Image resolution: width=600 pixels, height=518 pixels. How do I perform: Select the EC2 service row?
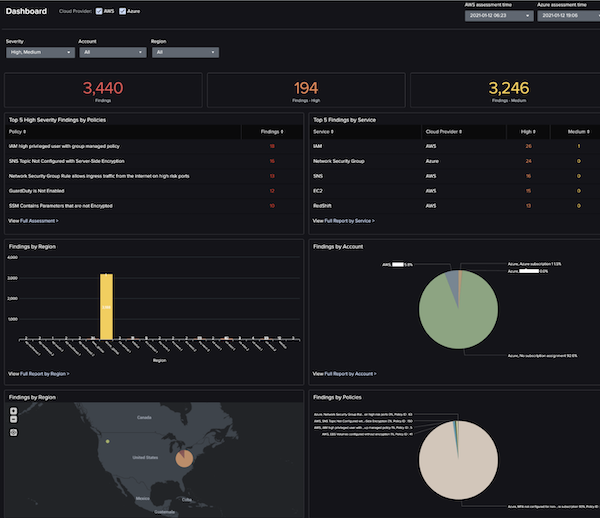point(455,191)
